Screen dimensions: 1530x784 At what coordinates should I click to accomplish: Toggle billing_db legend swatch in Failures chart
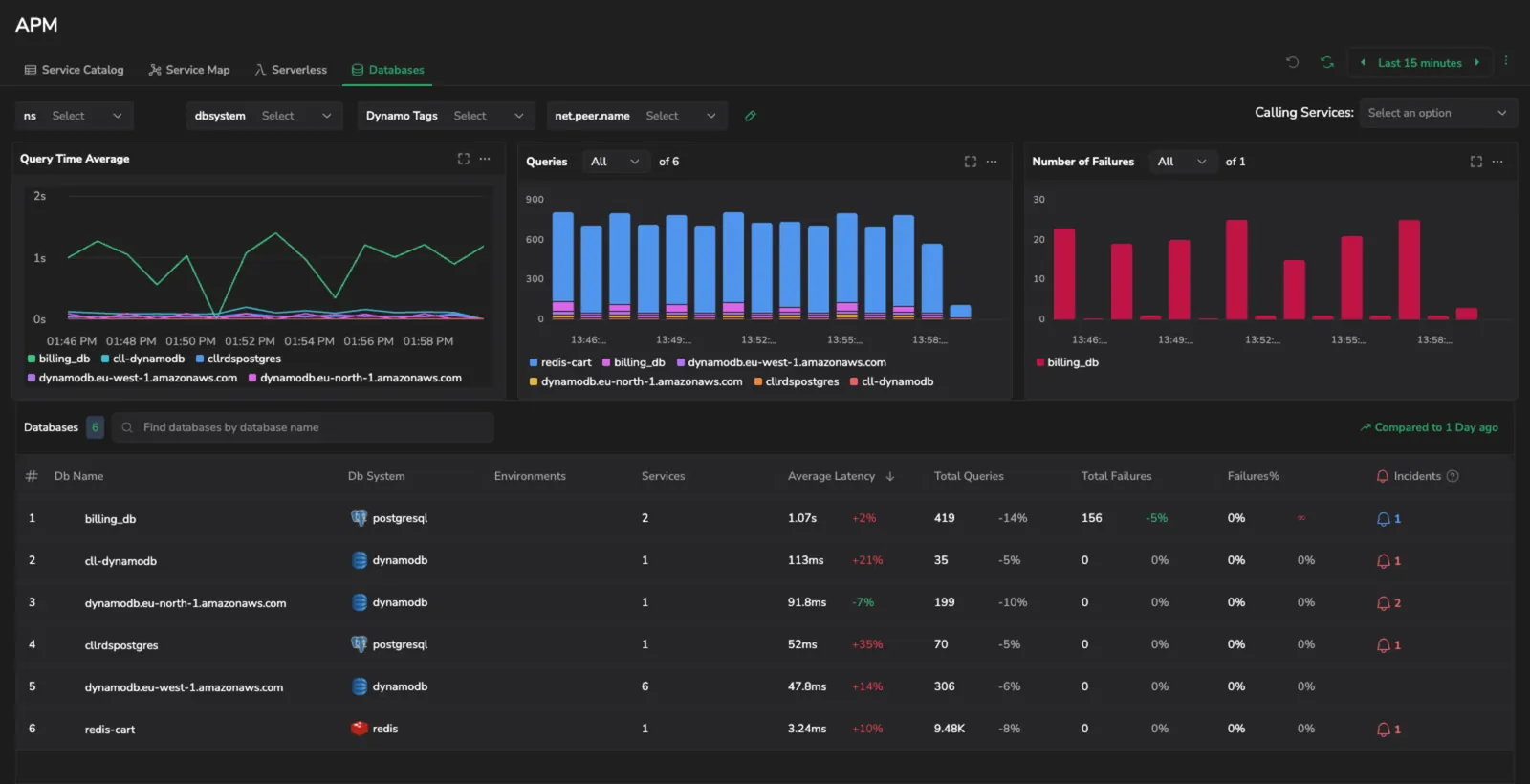point(1039,362)
